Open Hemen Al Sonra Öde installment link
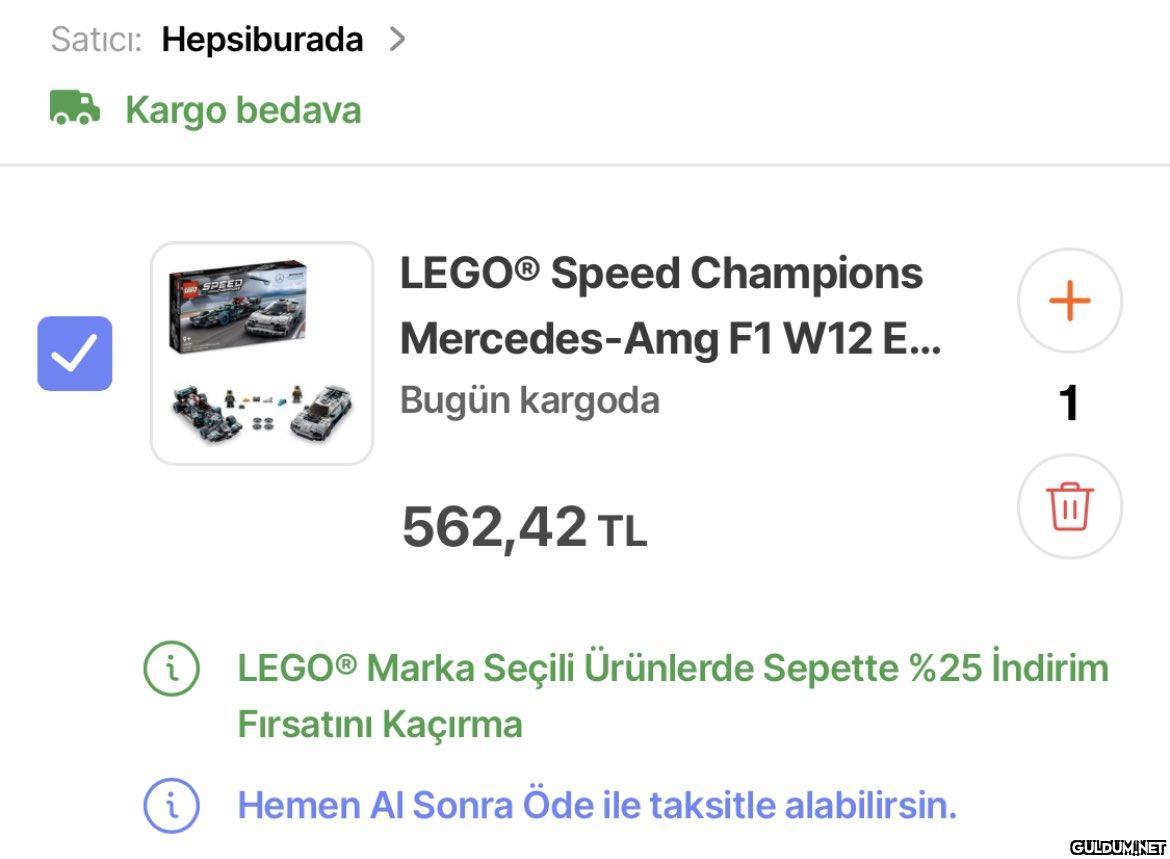This screenshot has width=1170, height=859. tap(596, 805)
